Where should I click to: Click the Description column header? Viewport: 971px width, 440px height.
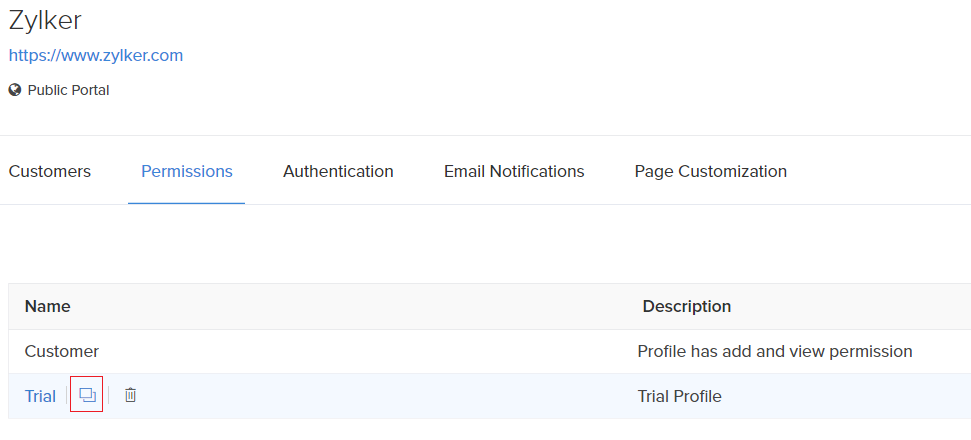point(687,306)
